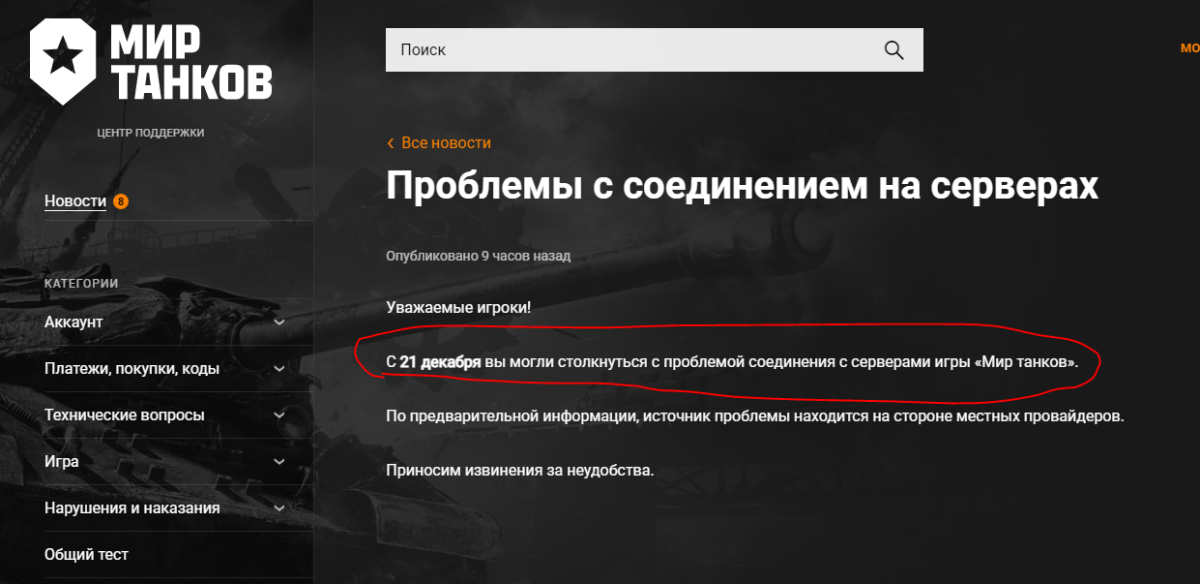Go back via Все новости link
1200x584 pixels.
(x=446, y=143)
